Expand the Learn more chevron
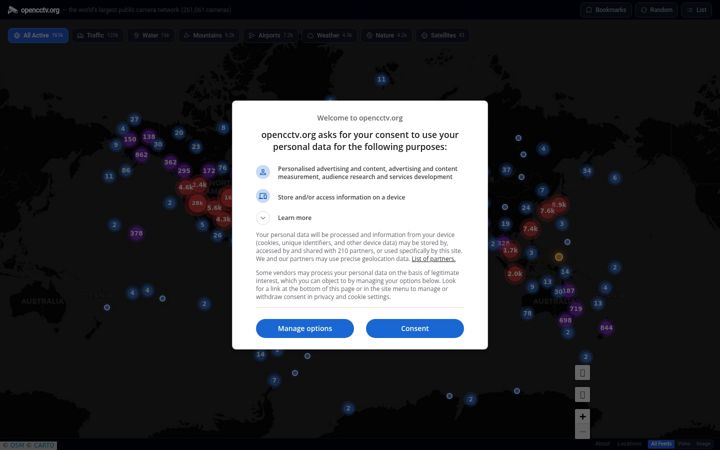The height and width of the screenshot is (450, 720). [263, 218]
